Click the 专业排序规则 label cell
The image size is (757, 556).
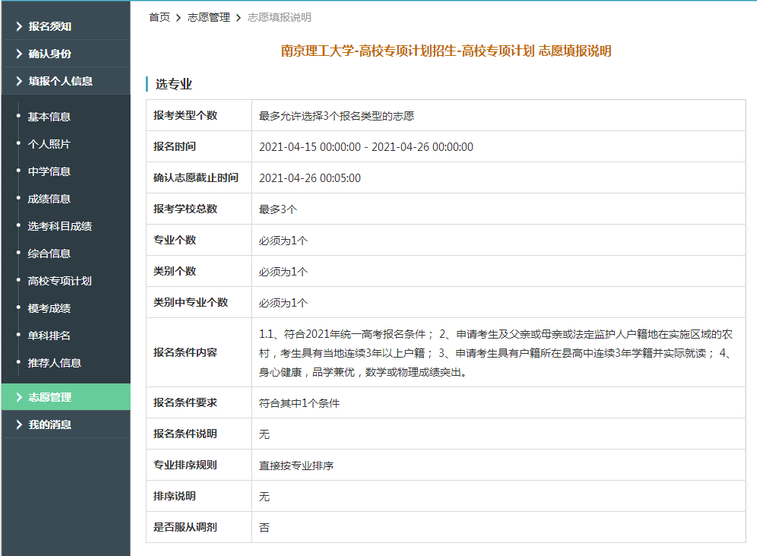point(199,465)
